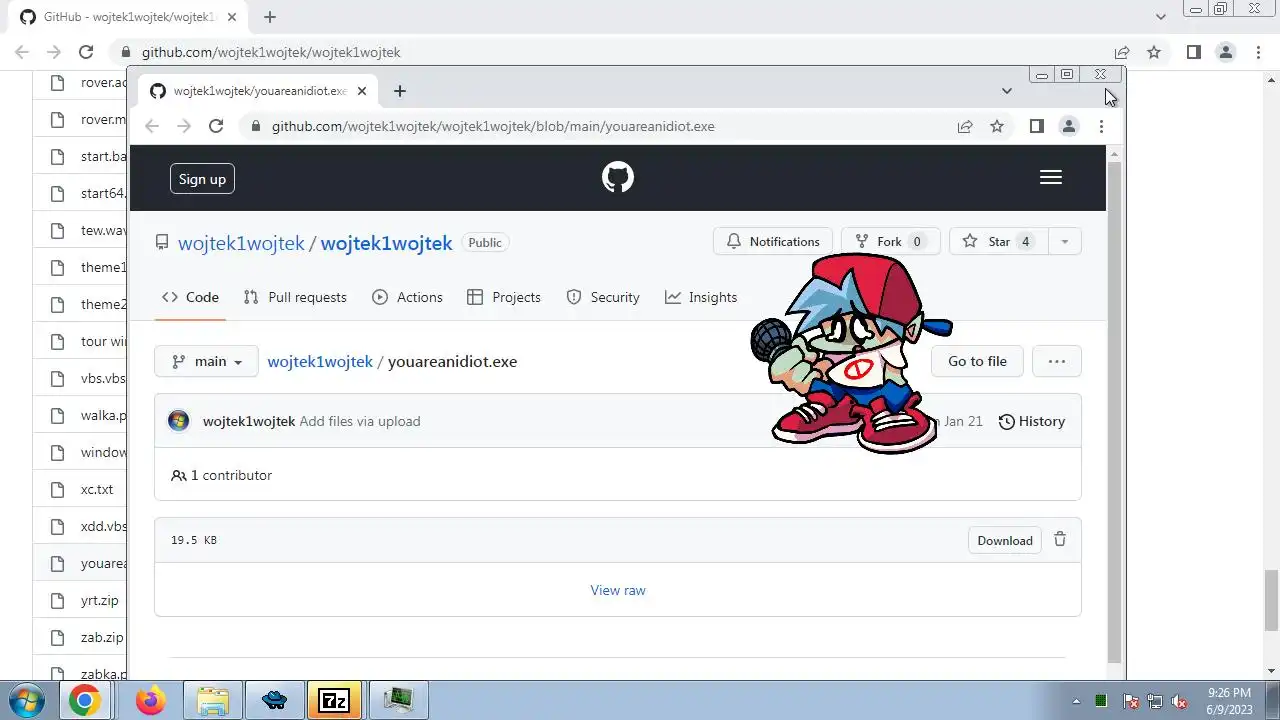Open the Actions tab
Image resolution: width=1280 pixels, height=720 pixels.
[407, 297]
